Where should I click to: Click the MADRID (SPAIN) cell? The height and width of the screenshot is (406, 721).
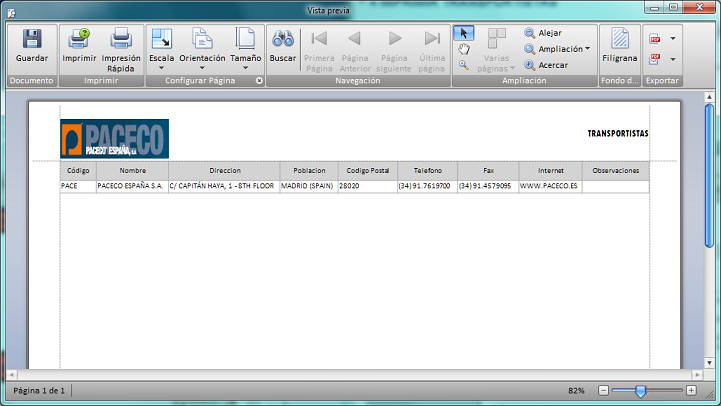click(309, 186)
